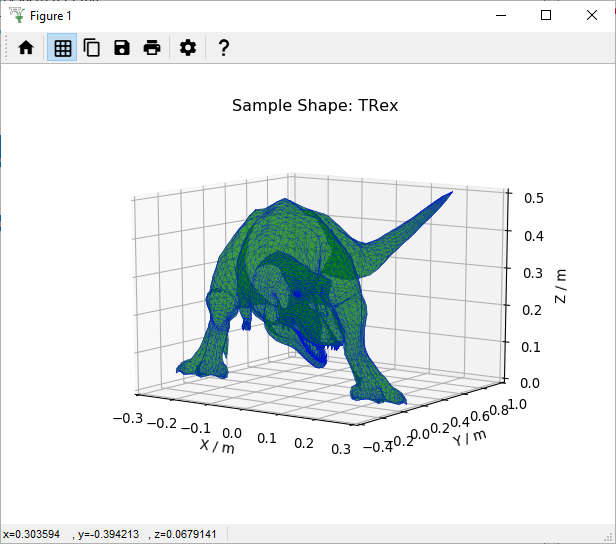Click the 'Y / m' axis label

click(x=469, y=435)
